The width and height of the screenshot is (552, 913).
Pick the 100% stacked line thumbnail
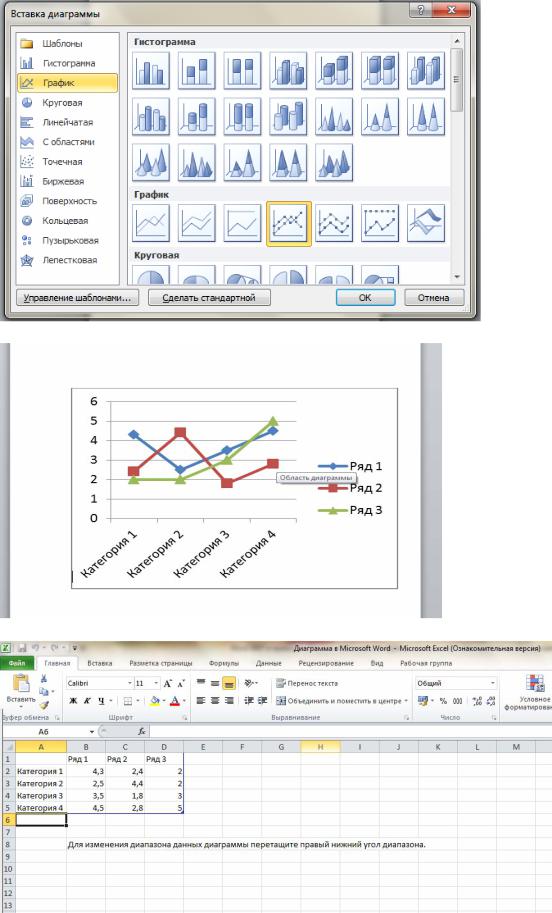pos(242,223)
